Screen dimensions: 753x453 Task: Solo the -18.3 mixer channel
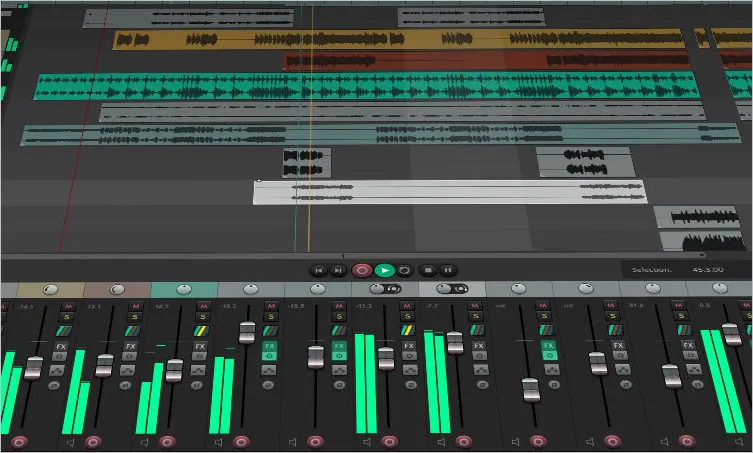click(271, 317)
